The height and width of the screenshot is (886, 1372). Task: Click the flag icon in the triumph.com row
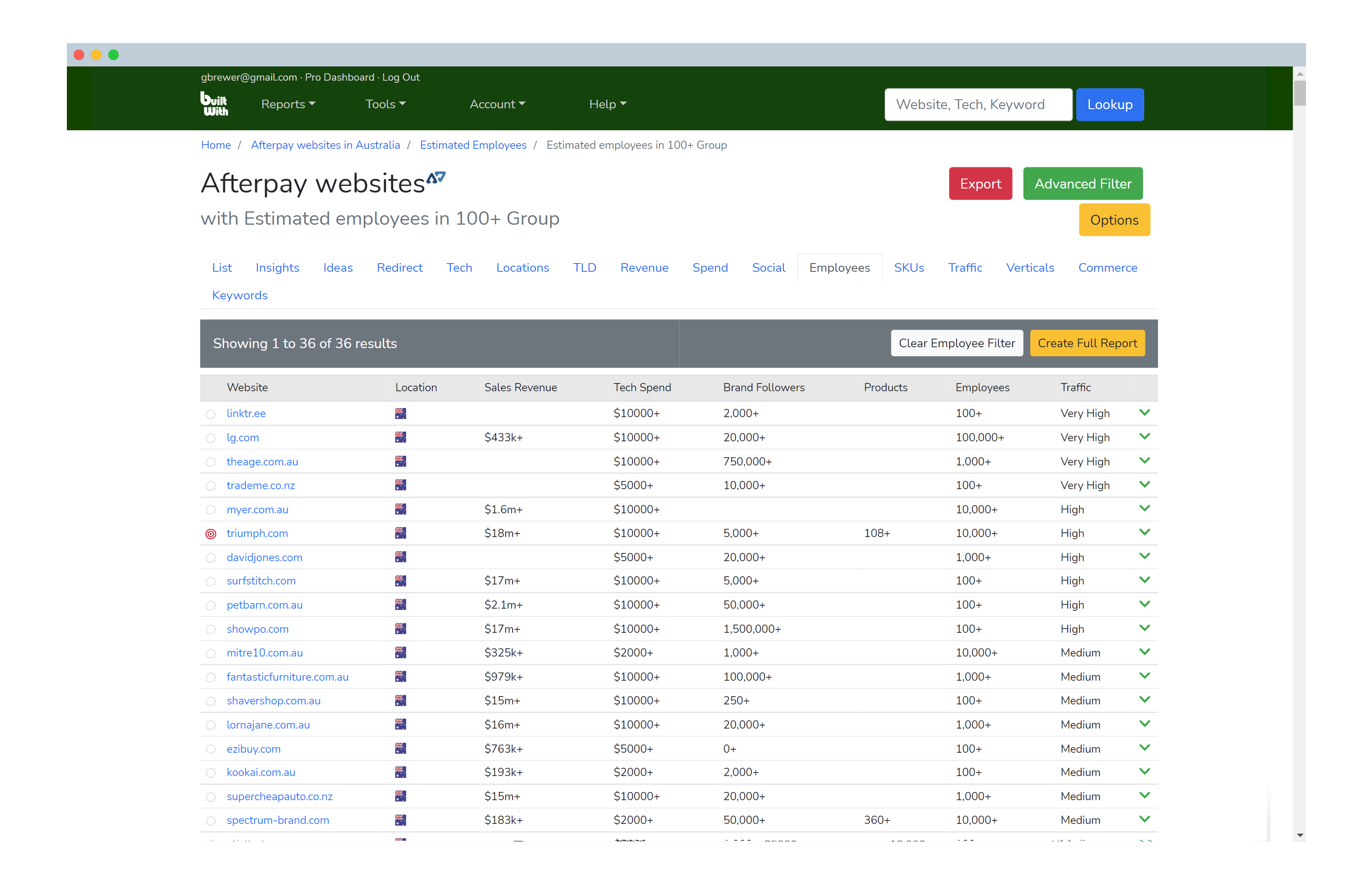point(400,533)
